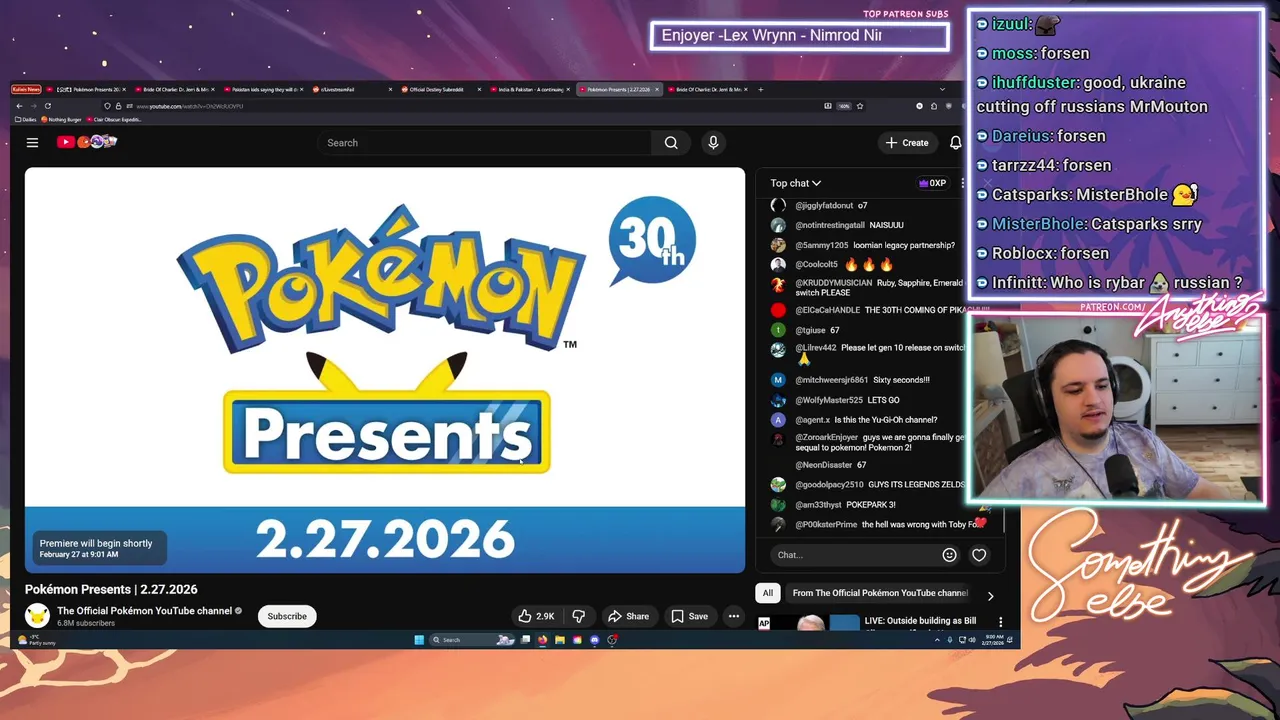The height and width of the screenshot is (720, 1280).
Task: Dislike the Pokémon Presents video
Action: point(578,616)
